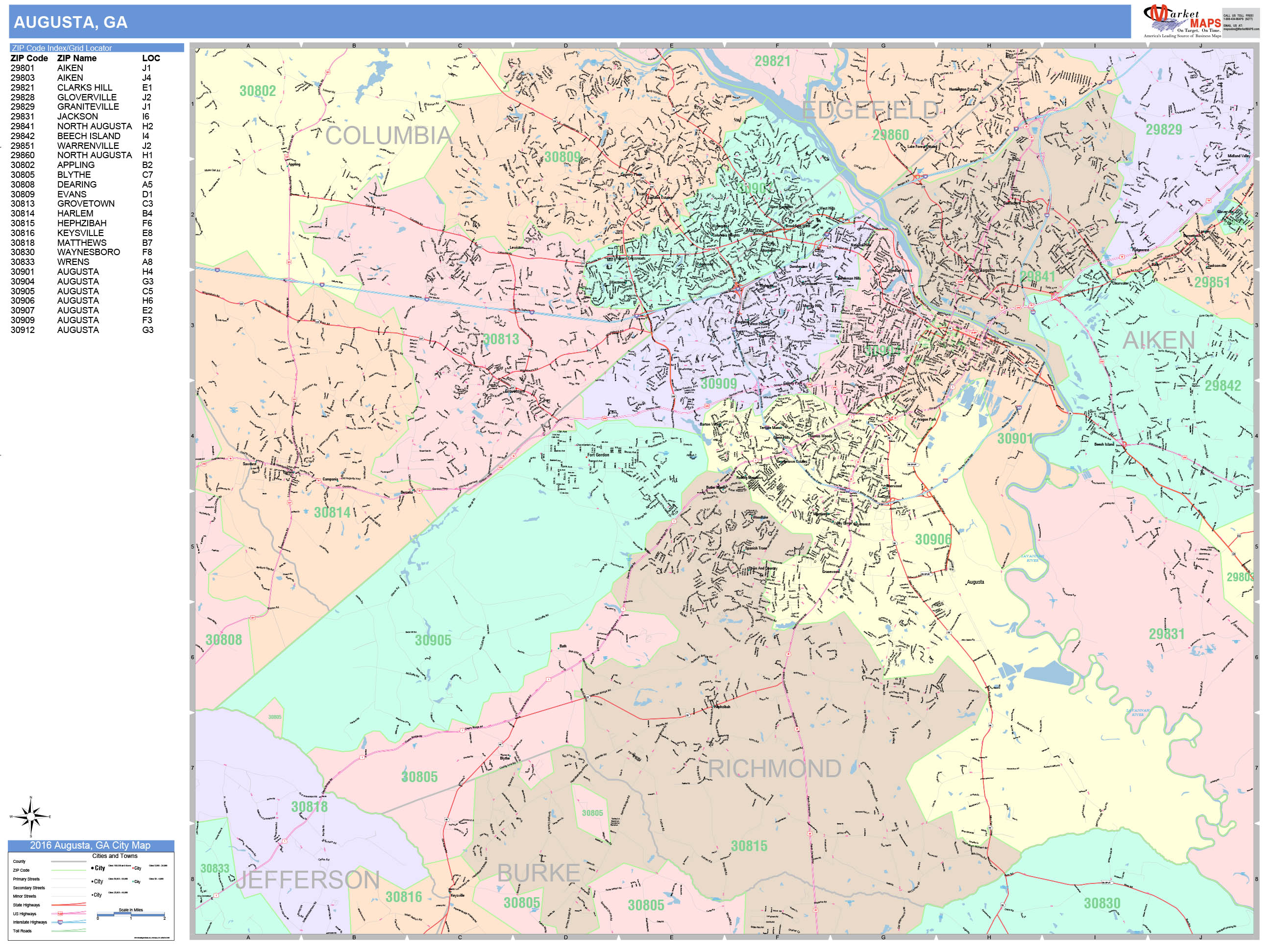Open the ZIP Code Index/Grid Locator header
Image resolution: width=1270 pixels, height=952 pixels.
coord(60,48)
